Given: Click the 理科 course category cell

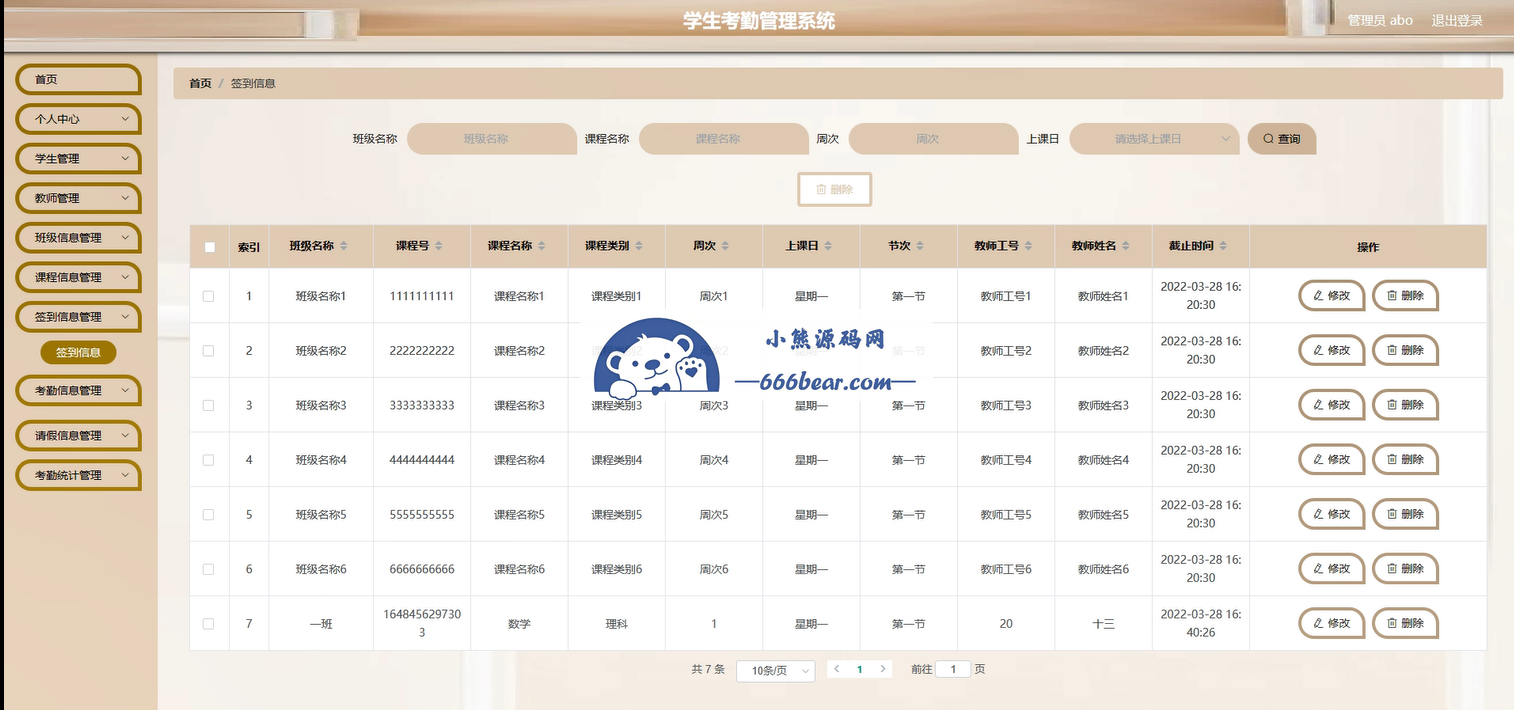Looking at the screenshot, I should coord(616,624).
